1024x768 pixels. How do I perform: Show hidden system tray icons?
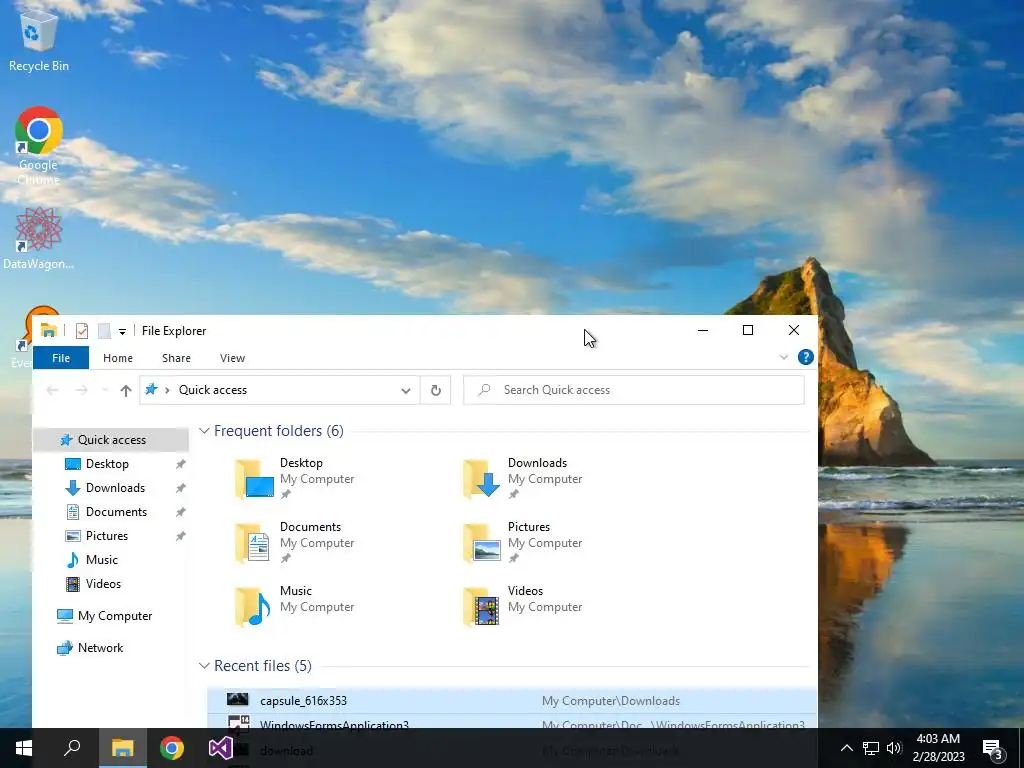(x=846, y=748)
